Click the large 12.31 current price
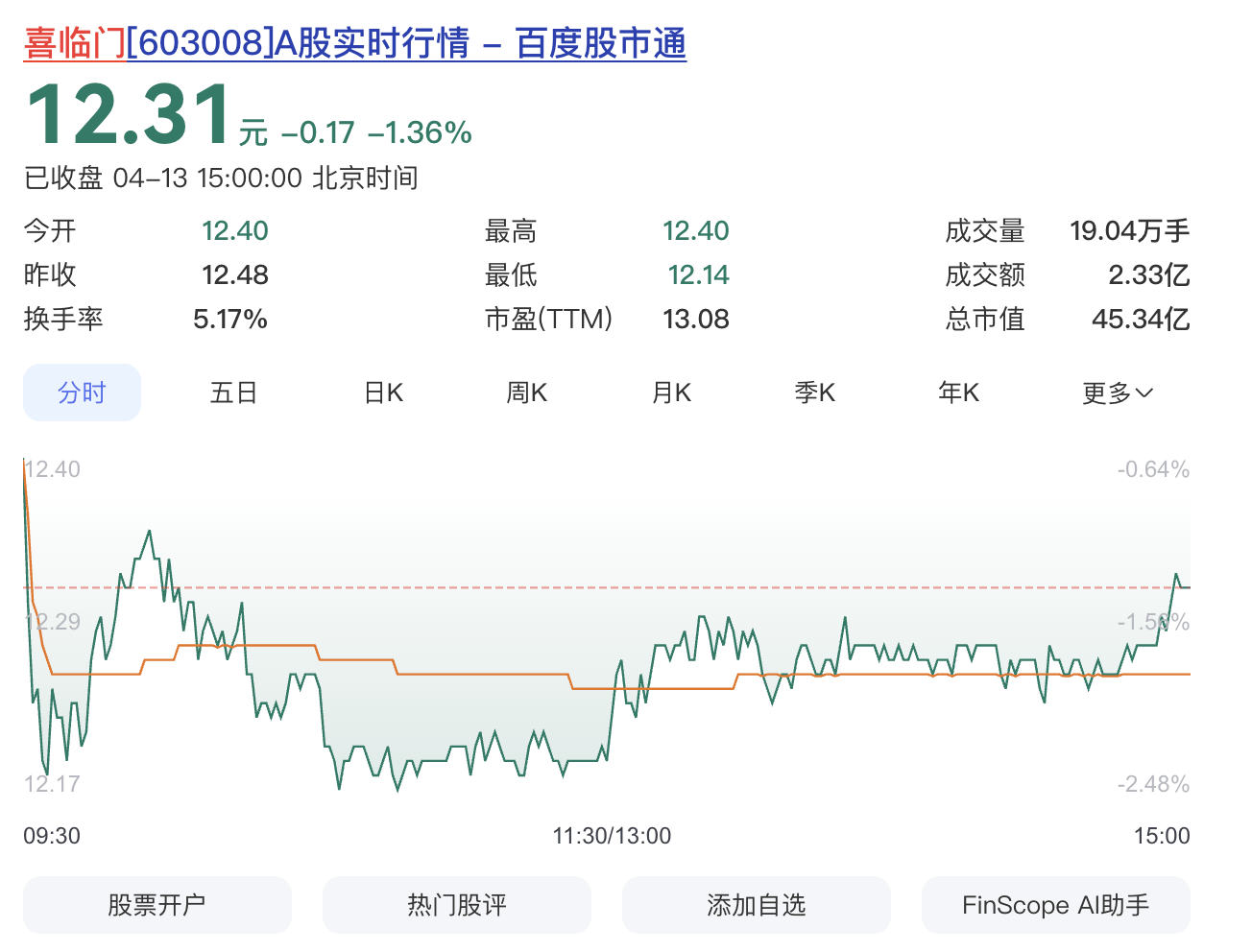The height and width of the screenshot is (952, 1252). (129, 115)
